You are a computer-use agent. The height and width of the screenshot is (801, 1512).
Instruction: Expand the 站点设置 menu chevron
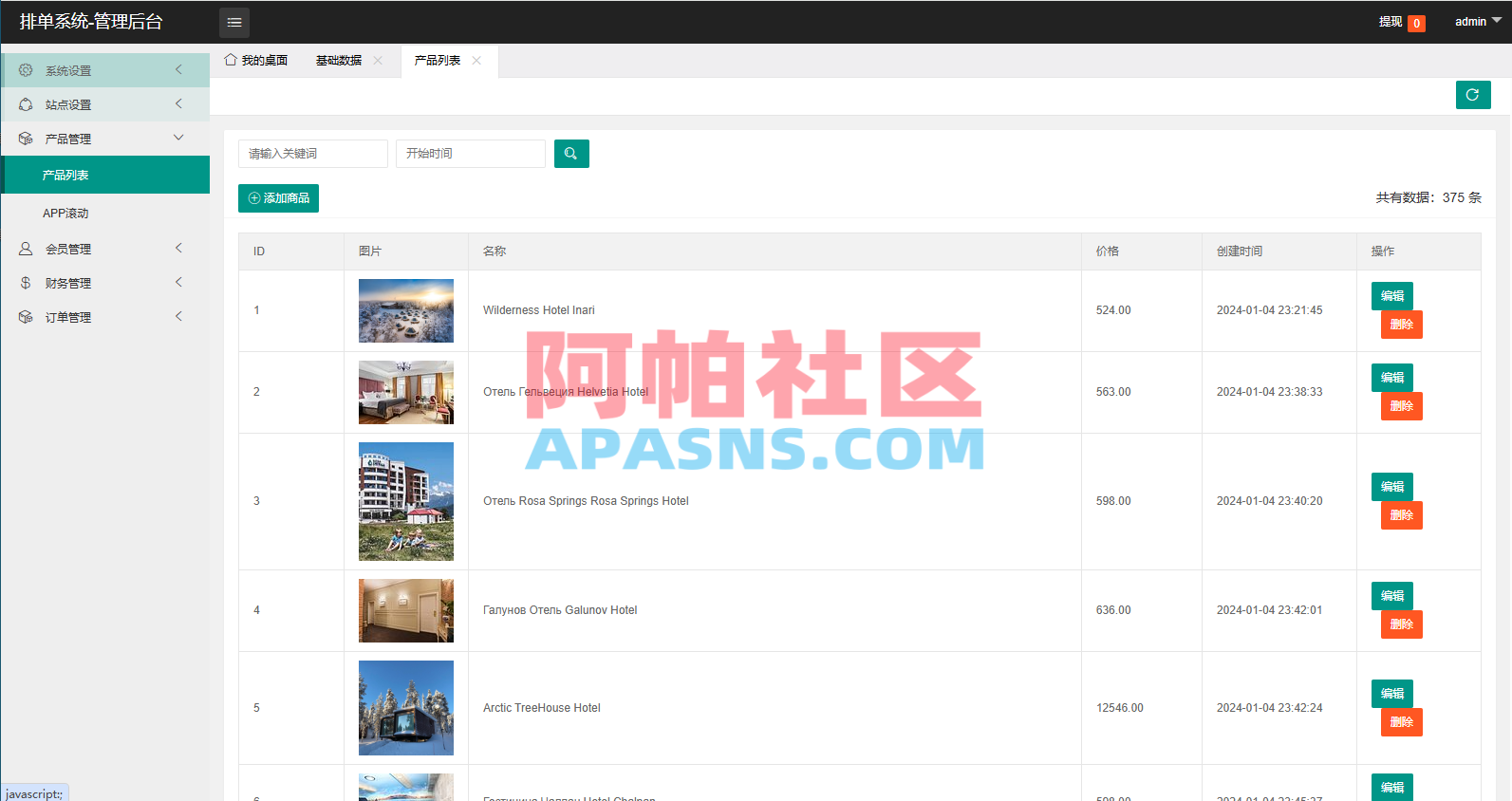point(178,103)
